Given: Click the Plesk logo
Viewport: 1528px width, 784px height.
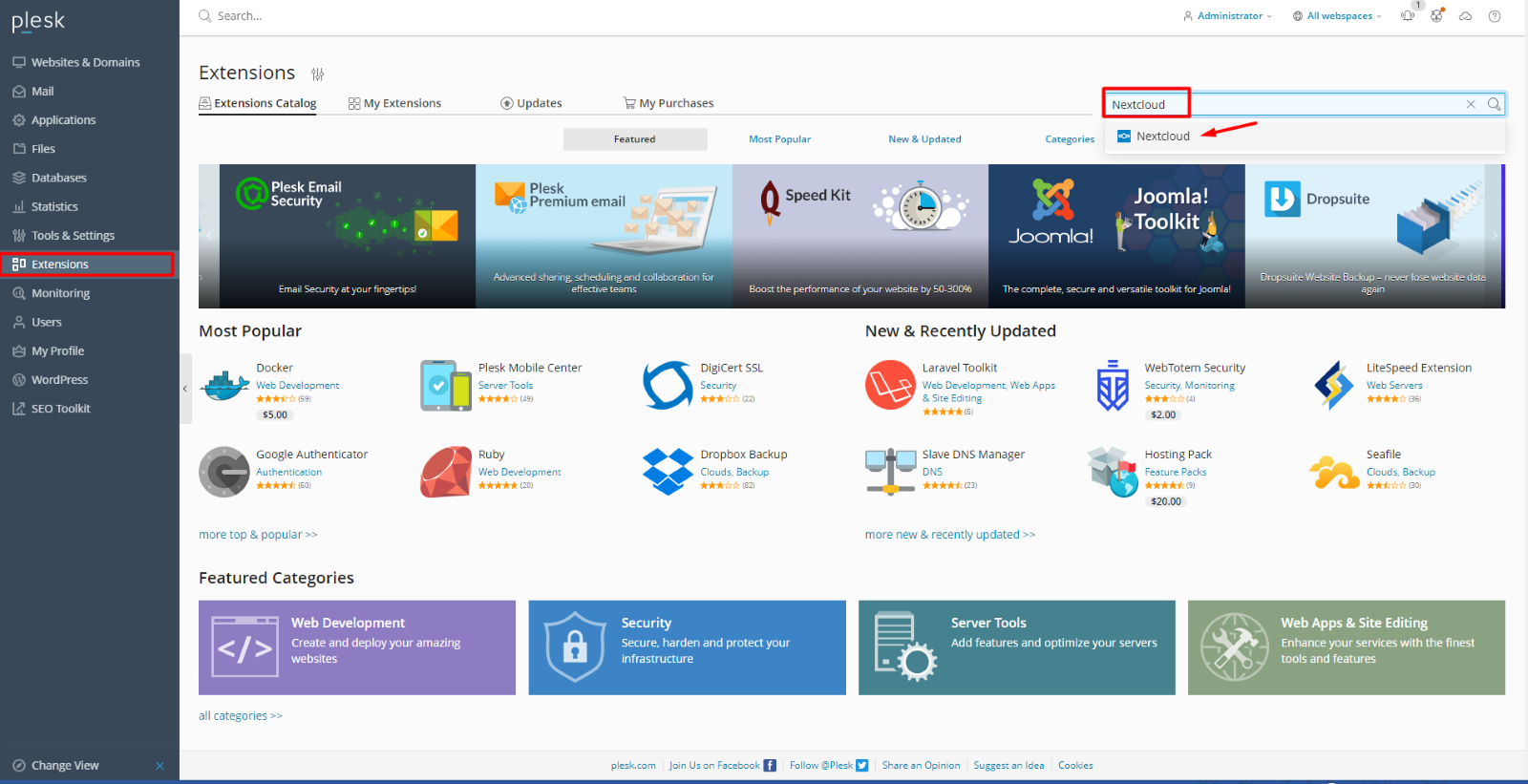Looking at the screenshot, I should (x=38, y=21).
